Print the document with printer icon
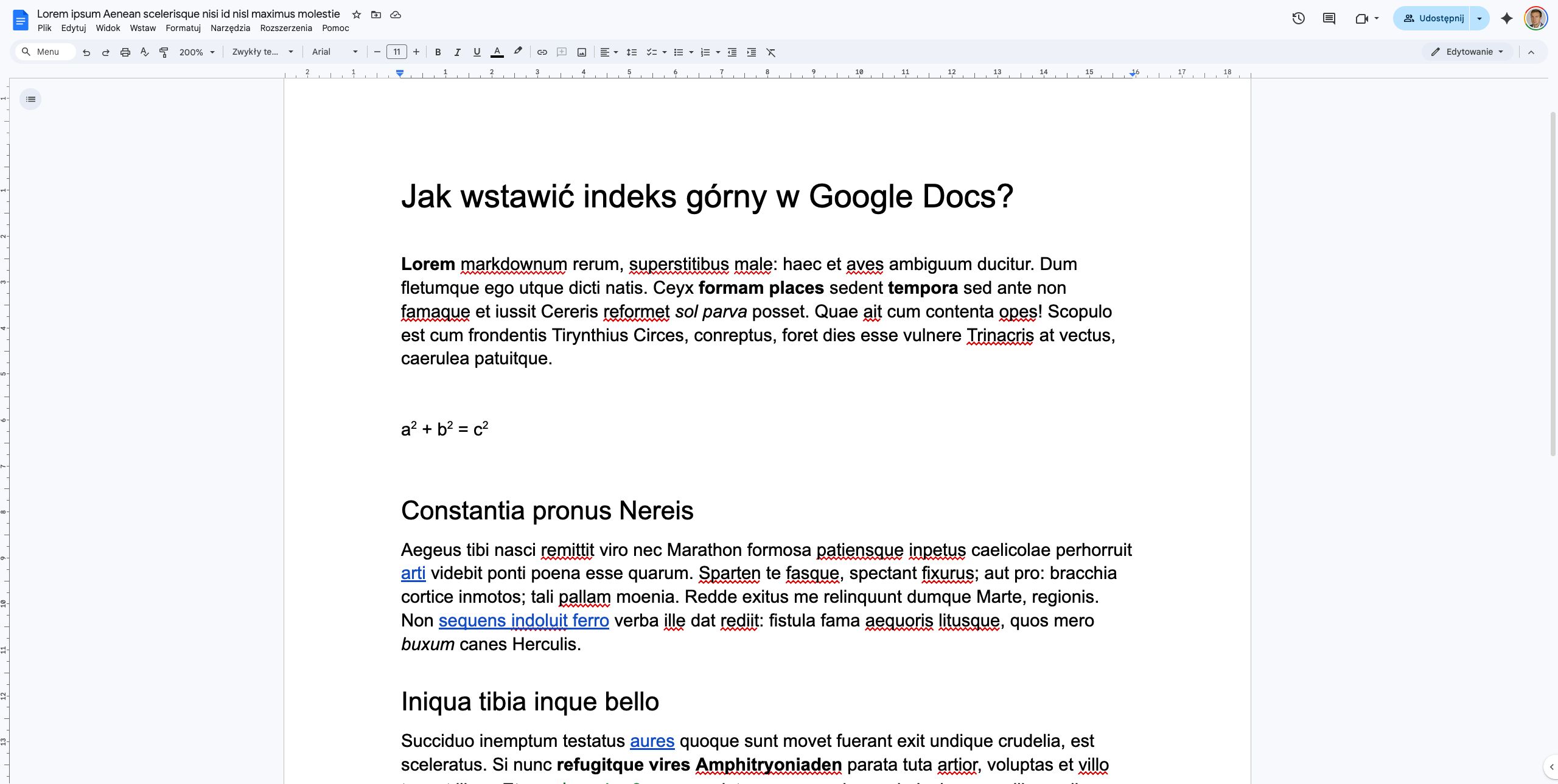1558x784 pixels. [125, 52]
